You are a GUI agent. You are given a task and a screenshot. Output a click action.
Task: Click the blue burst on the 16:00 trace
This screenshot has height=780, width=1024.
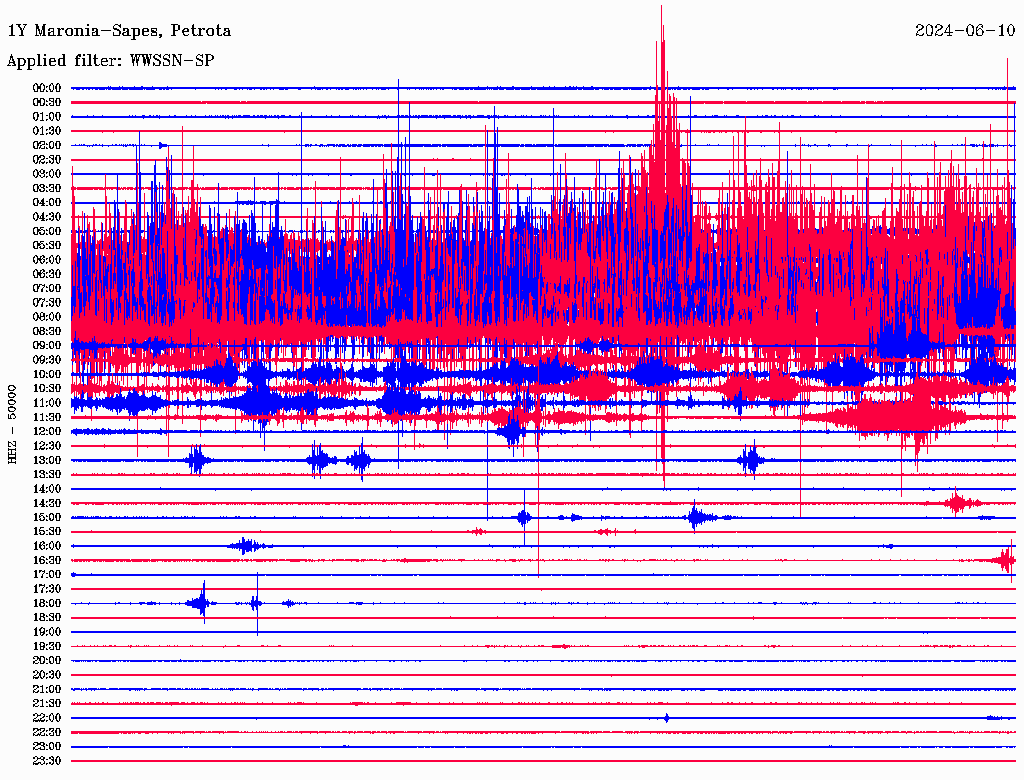pyautogui.click(x=246, y=545)
